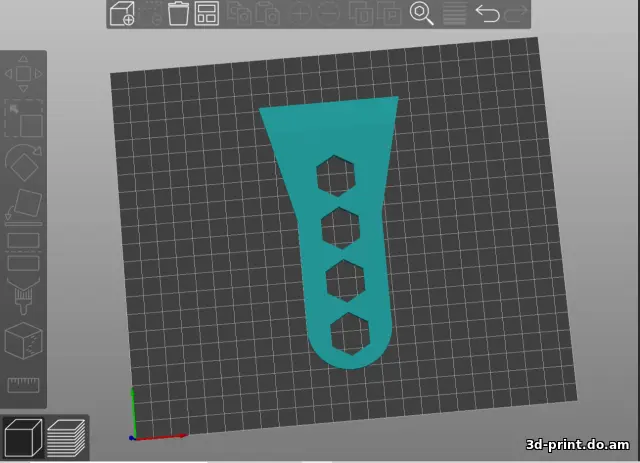Screen dimensions: 640x463
Task: Toggle variable layer height editing
Action: click(x=455, y=13)
